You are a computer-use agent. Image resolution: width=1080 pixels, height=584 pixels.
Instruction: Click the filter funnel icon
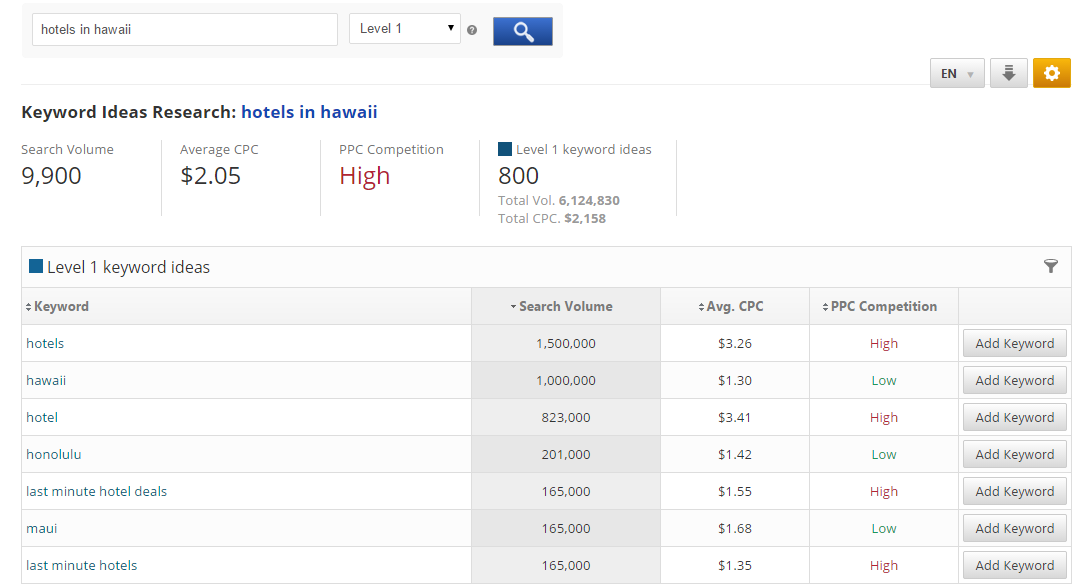[x=1050, y=266]
